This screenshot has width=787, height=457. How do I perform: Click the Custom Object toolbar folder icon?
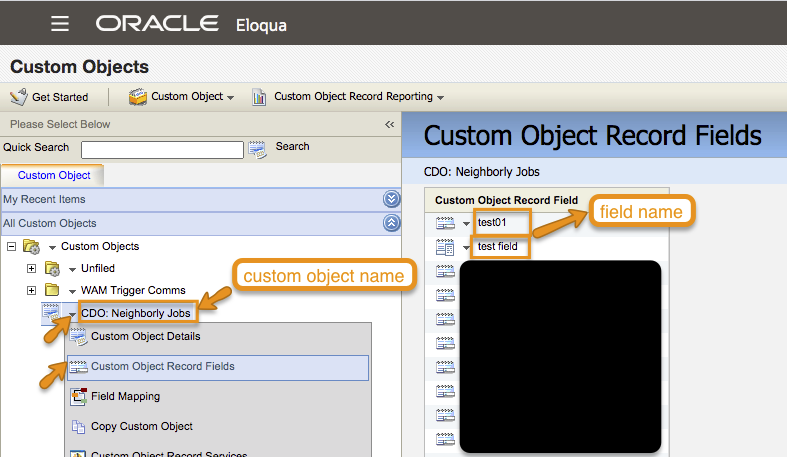tap(137, 97)
